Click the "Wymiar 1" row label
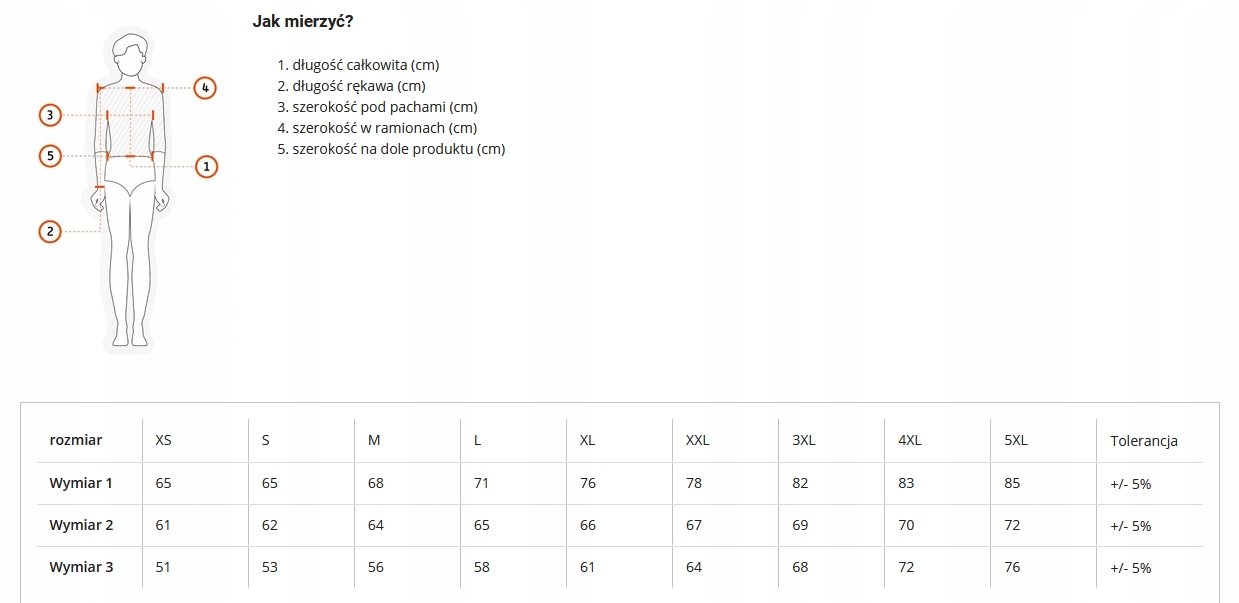Image resolution: width=1239 pixels, height=603 pixels. [x=81, y=483]
